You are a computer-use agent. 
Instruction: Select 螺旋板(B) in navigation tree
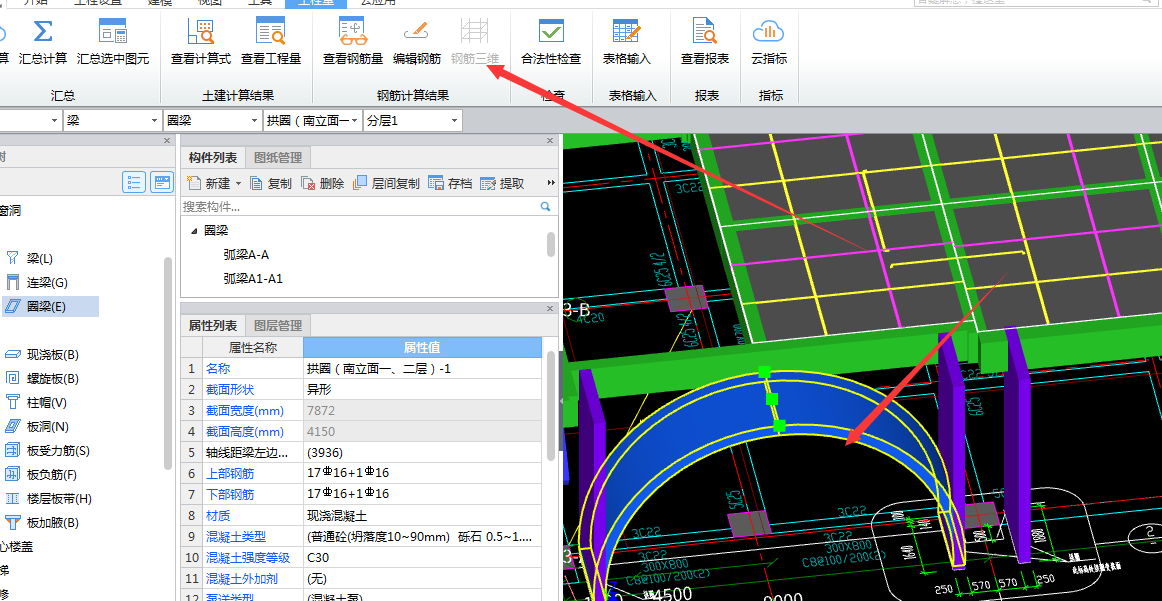coord(53,379)
